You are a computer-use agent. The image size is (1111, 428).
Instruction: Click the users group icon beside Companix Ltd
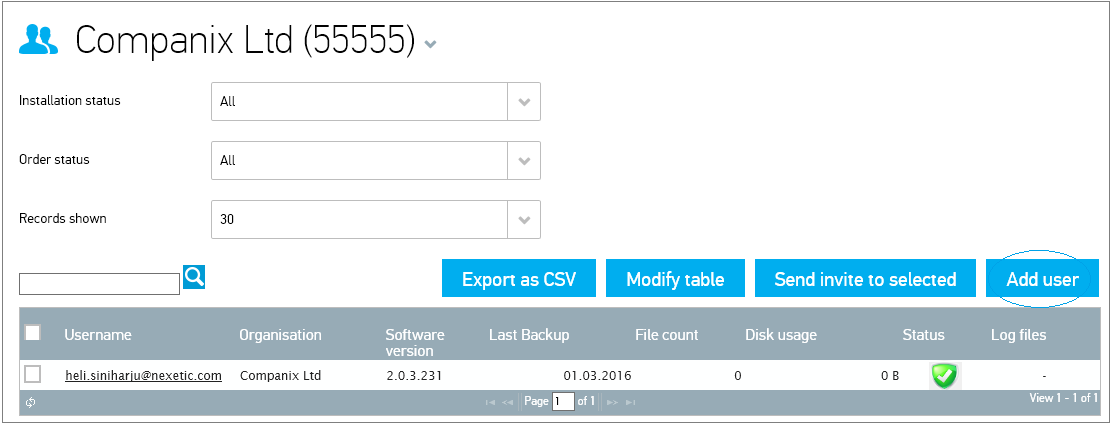coord(39,40)
